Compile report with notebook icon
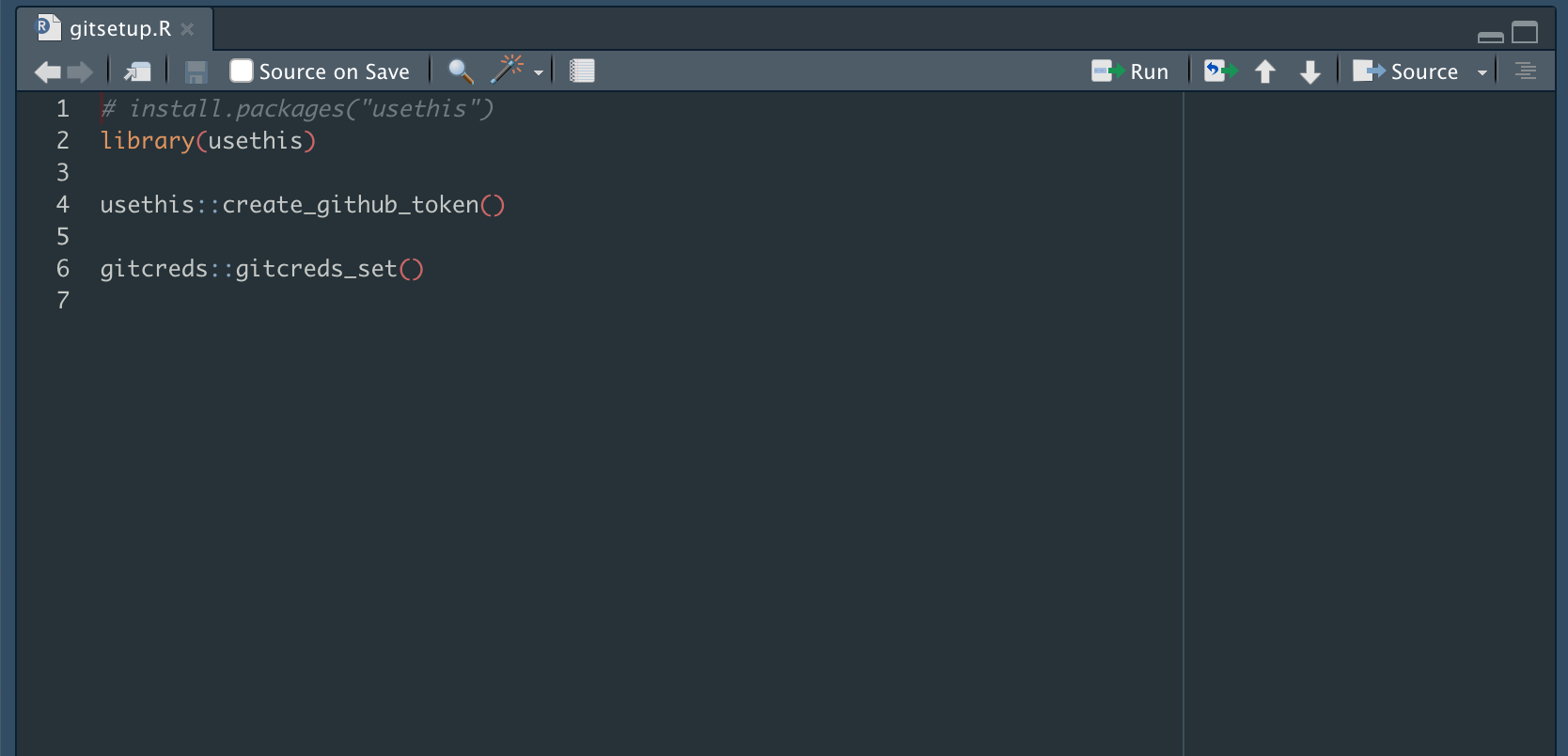 coord(582,71)
